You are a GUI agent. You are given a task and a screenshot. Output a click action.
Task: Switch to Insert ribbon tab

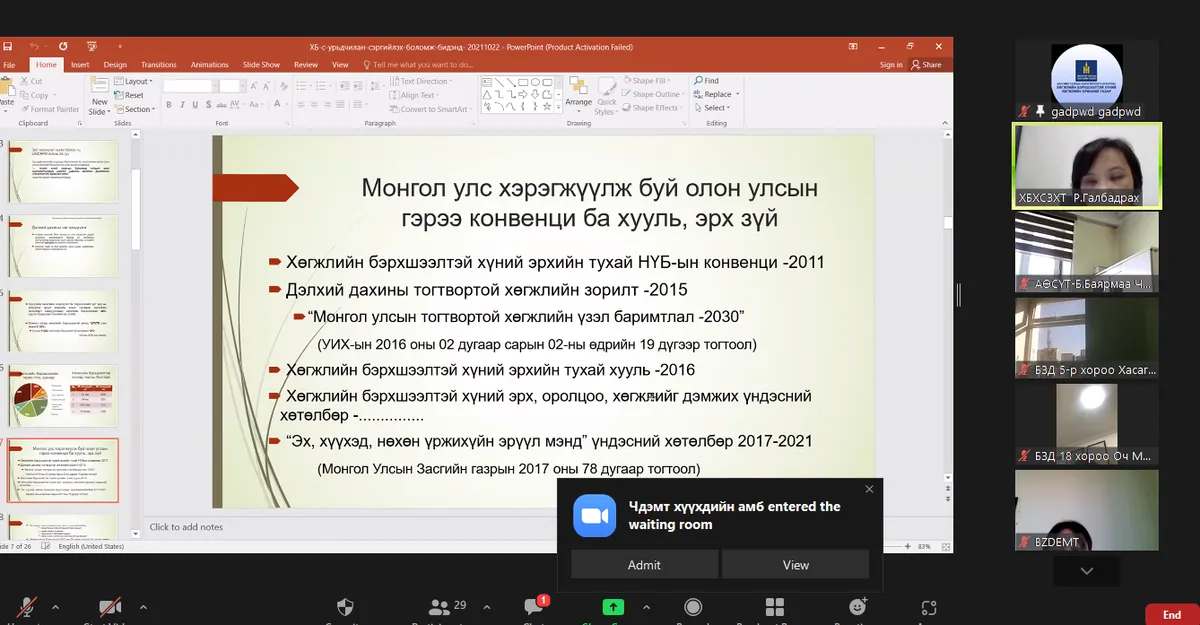(80, 64)
